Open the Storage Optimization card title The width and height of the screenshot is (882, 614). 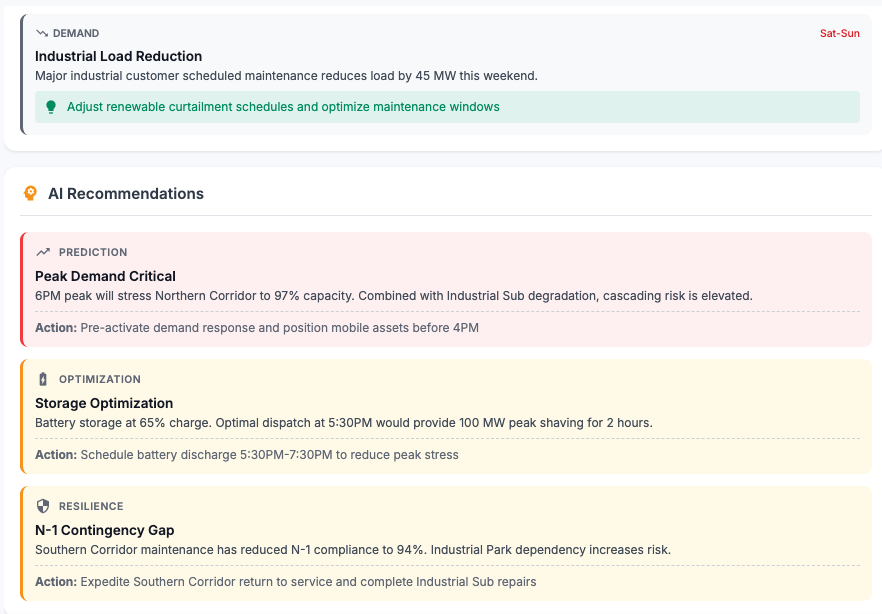[104, 403]
